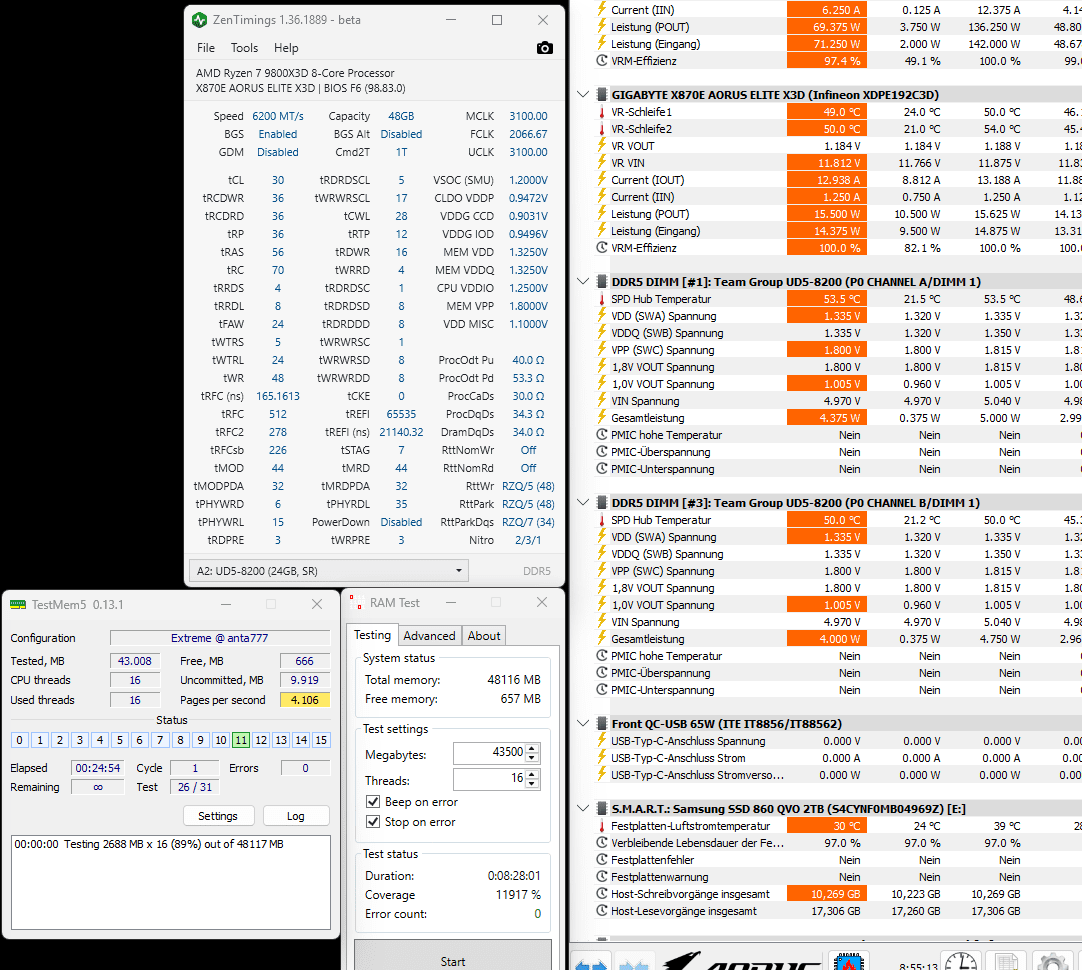Click thermometer icon beside Festplatten-Luftstromtemperatur

coord(602,826)
